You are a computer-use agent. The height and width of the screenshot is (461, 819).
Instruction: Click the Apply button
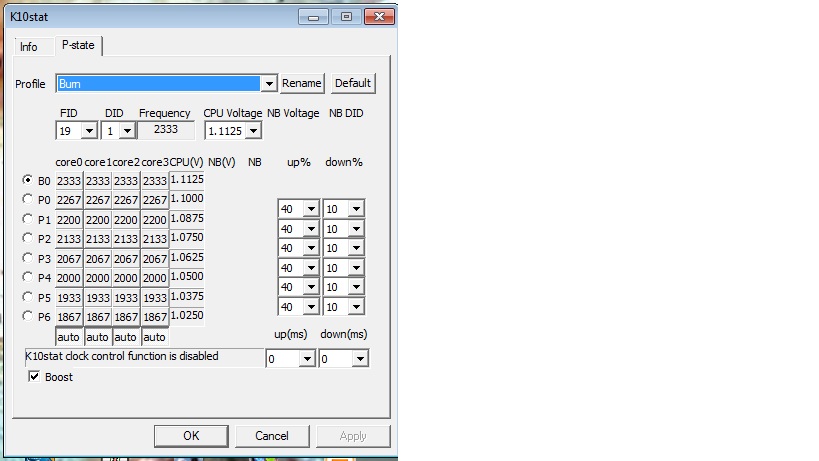coord(353,436)
